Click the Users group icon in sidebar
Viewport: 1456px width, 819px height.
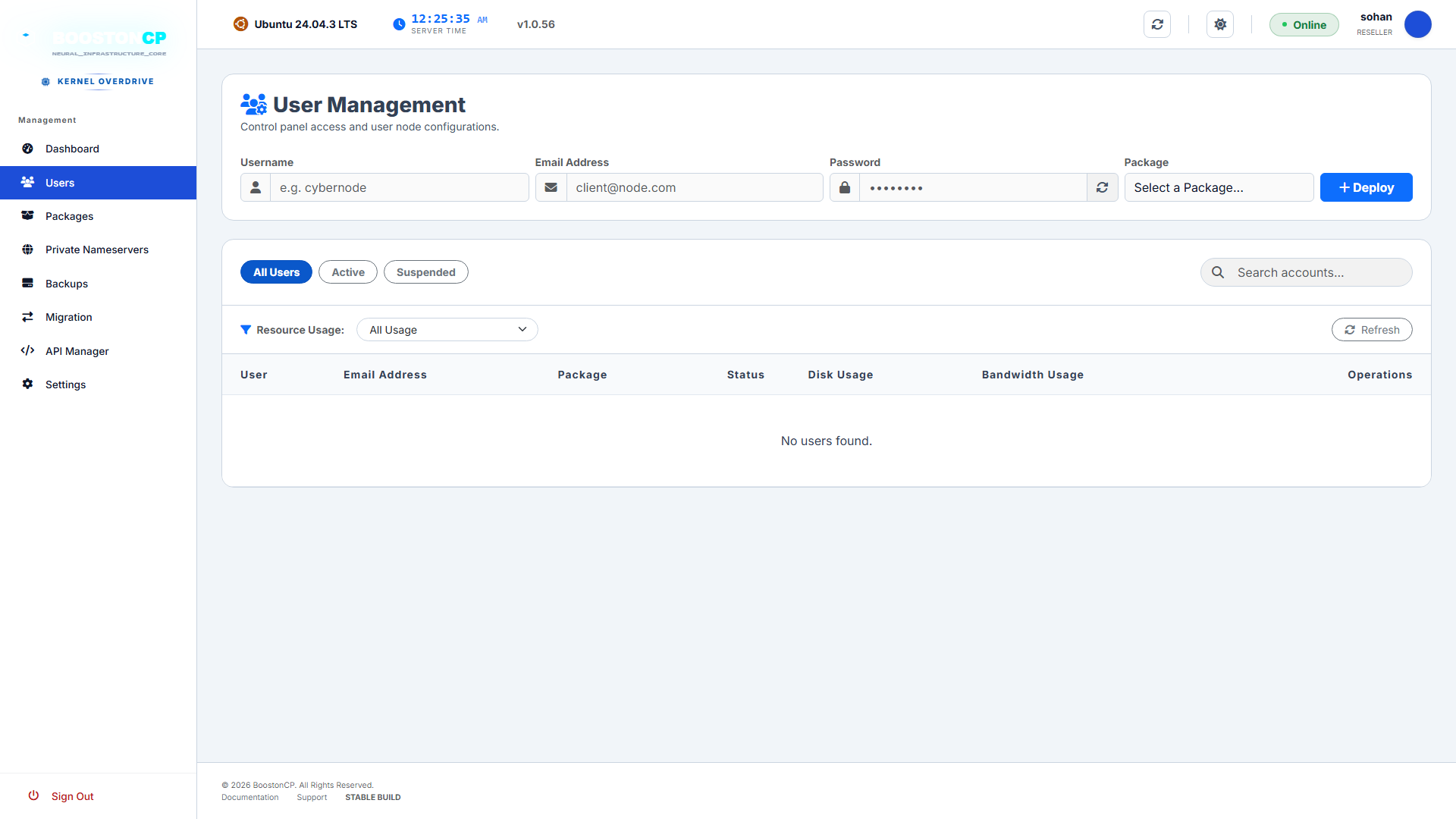[28, 182]
